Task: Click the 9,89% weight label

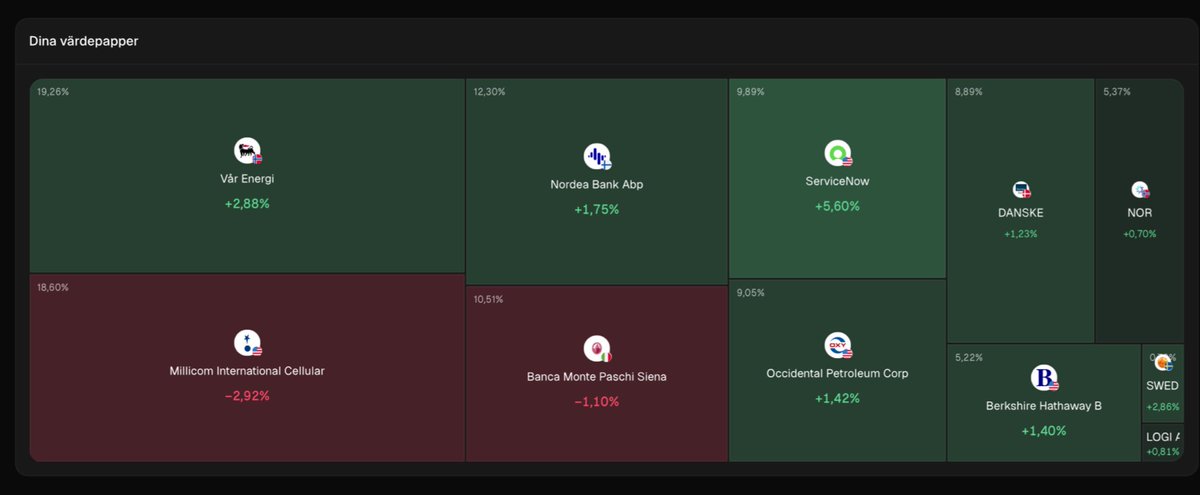Action: [x=750, y=92]
